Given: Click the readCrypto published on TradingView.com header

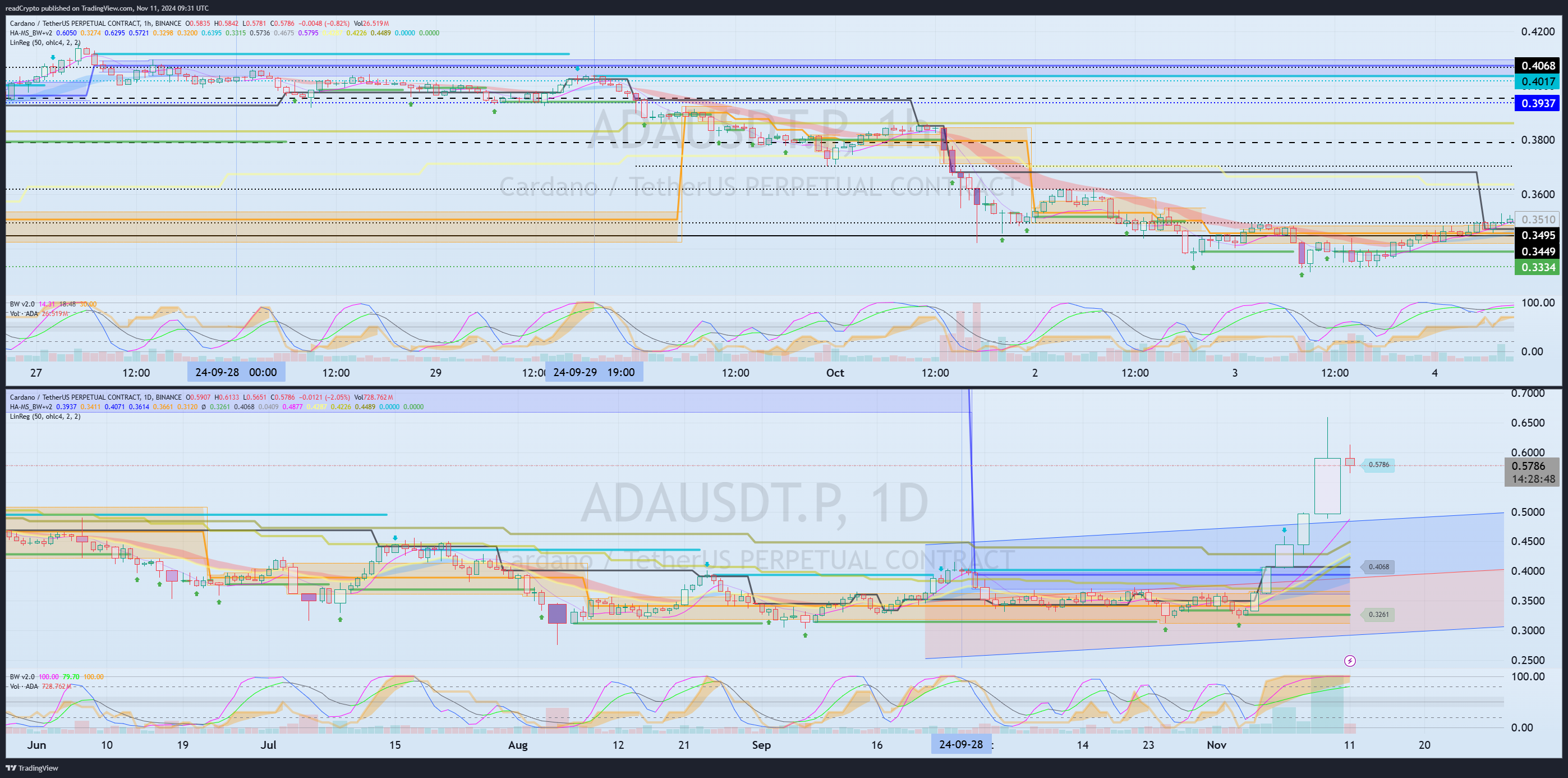Looking at the screenshot, I should coord(107,8).
